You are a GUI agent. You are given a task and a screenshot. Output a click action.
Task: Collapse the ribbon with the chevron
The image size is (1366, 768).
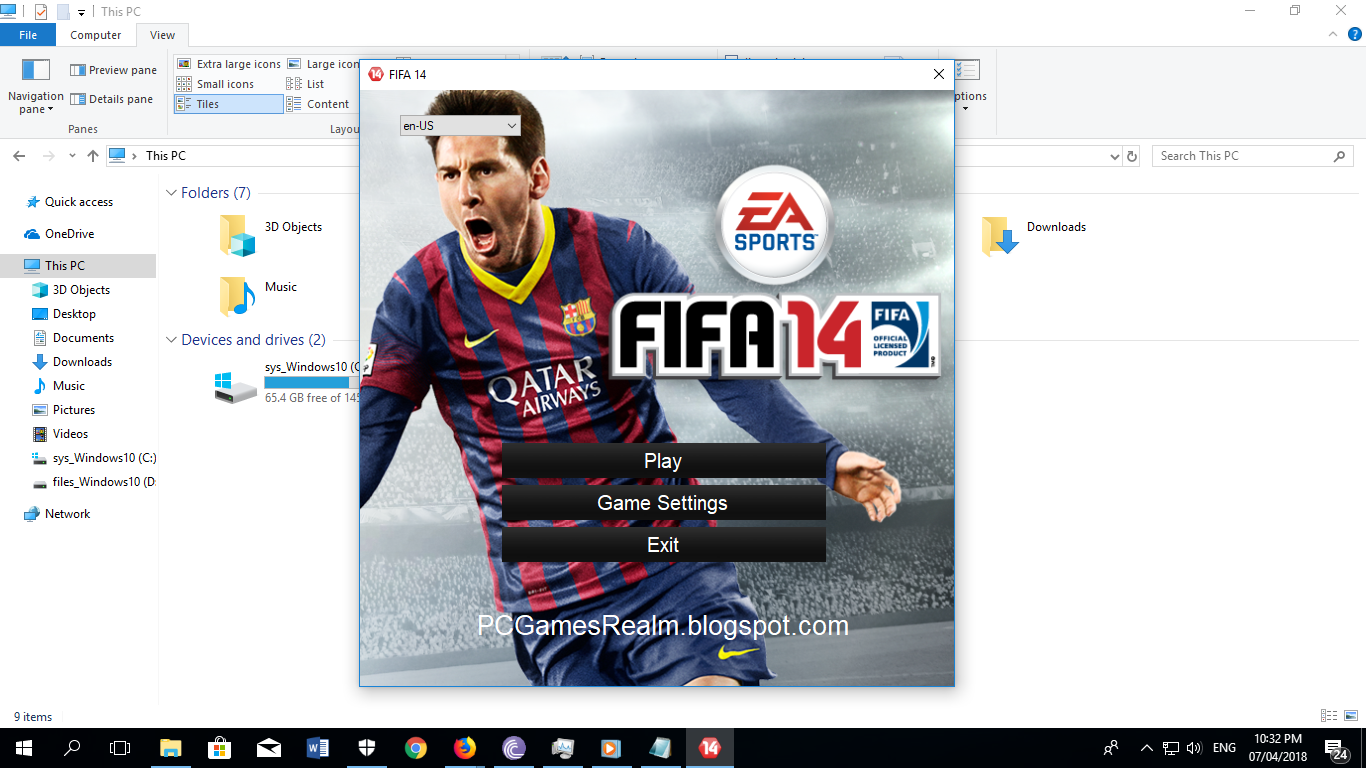tap(1332, 35)
